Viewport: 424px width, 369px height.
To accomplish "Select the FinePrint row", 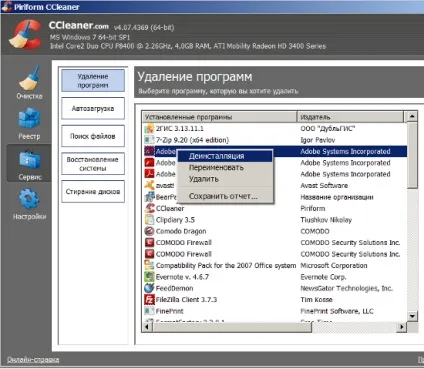I will coord(275,311).
